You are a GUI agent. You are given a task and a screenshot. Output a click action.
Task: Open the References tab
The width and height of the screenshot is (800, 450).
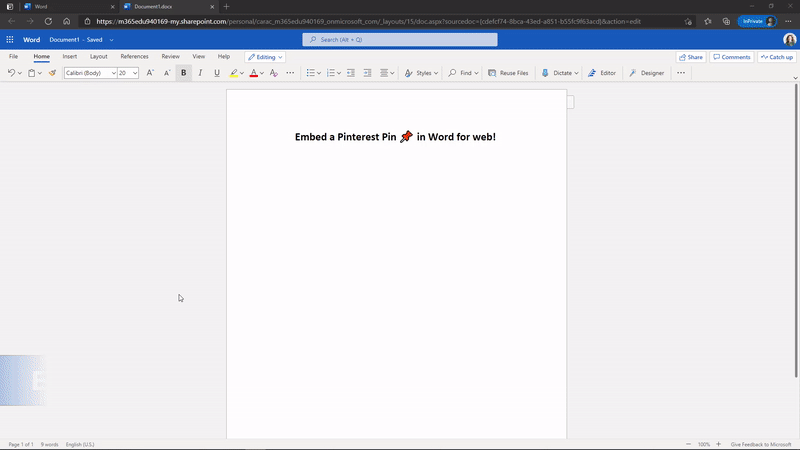[x=134, y=57]
